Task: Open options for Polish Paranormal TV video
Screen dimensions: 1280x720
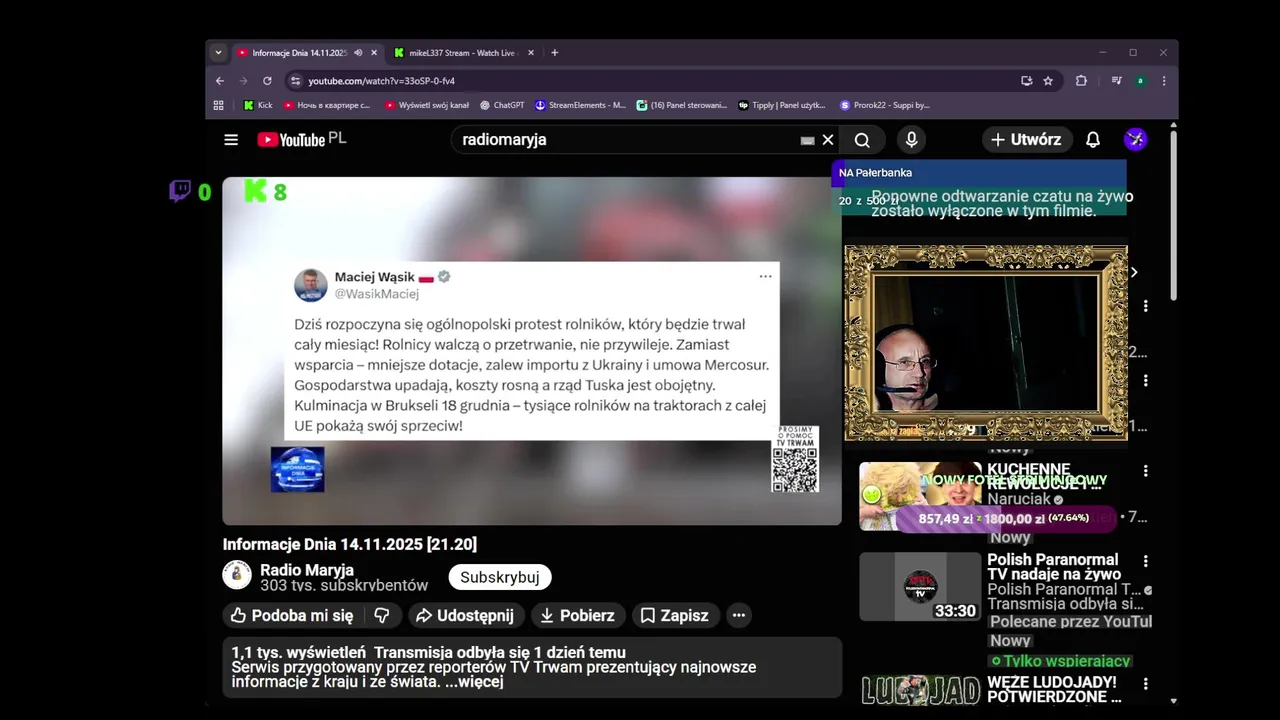Action: [x=1146, y=562]
